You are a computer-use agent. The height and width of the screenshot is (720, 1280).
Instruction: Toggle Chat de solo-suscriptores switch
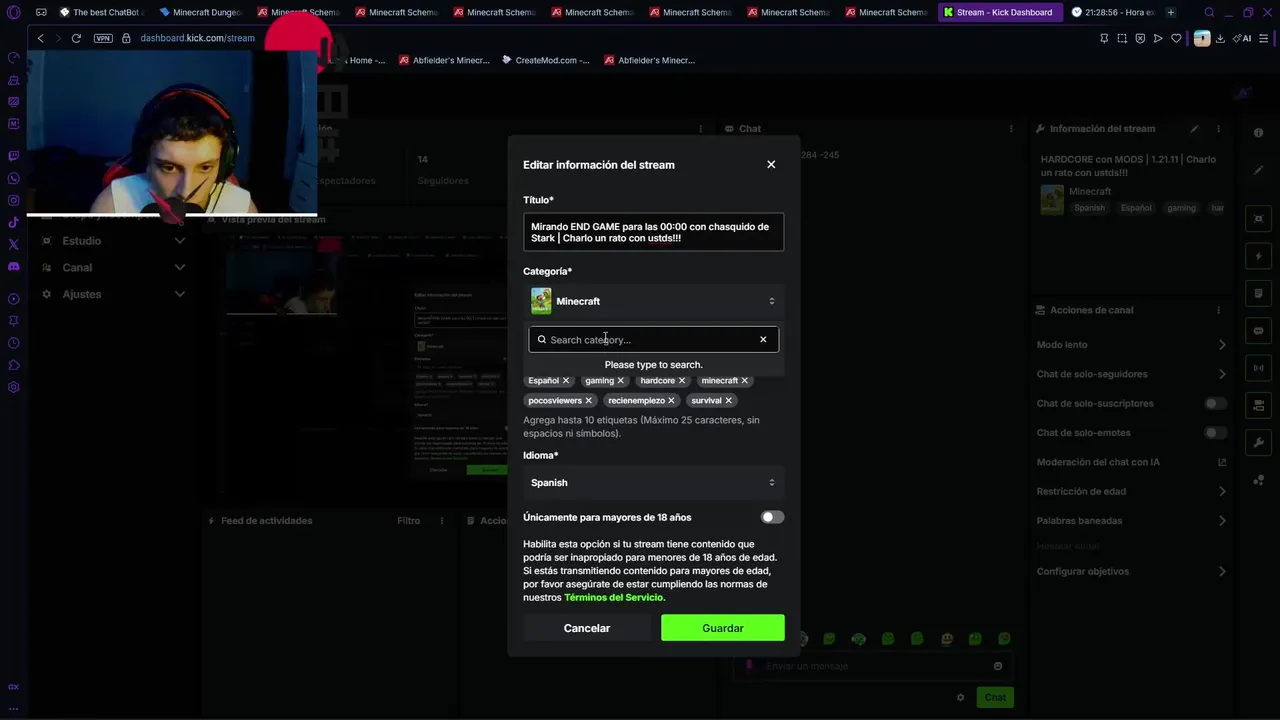[x=1215, y=403]
